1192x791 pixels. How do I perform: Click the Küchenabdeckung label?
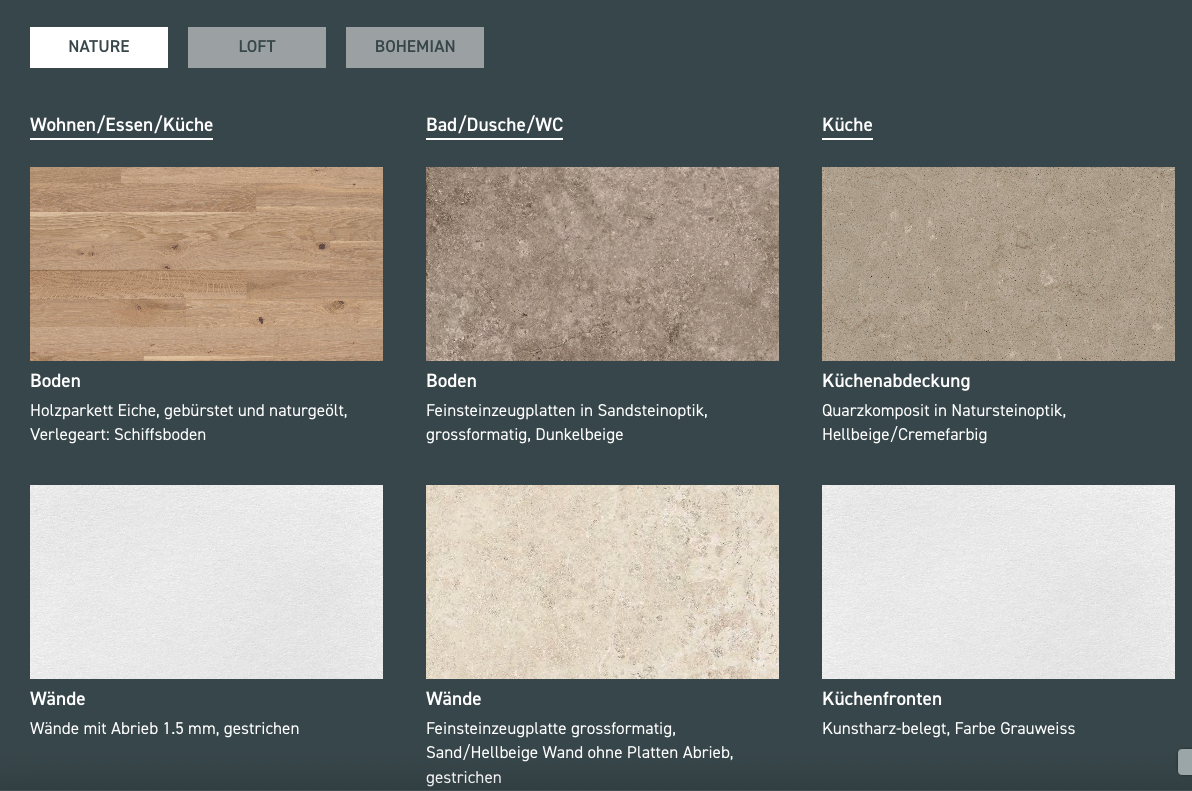(x=895, y=381)
